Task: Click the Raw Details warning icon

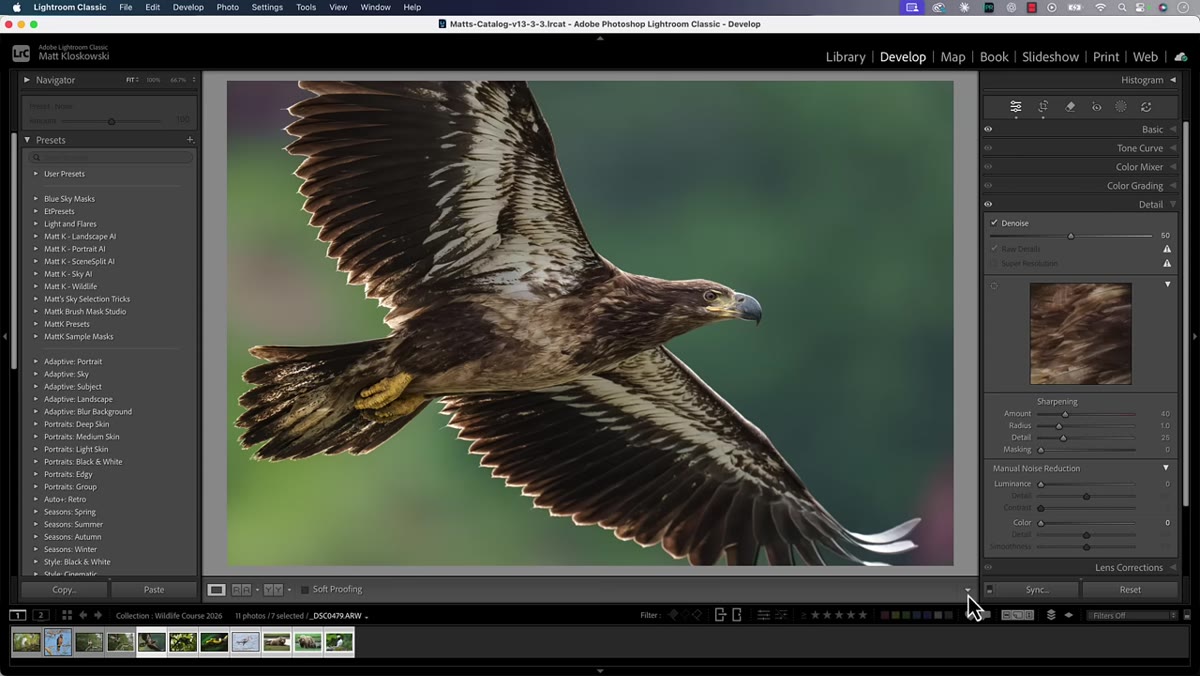Action: point(1166,249)
